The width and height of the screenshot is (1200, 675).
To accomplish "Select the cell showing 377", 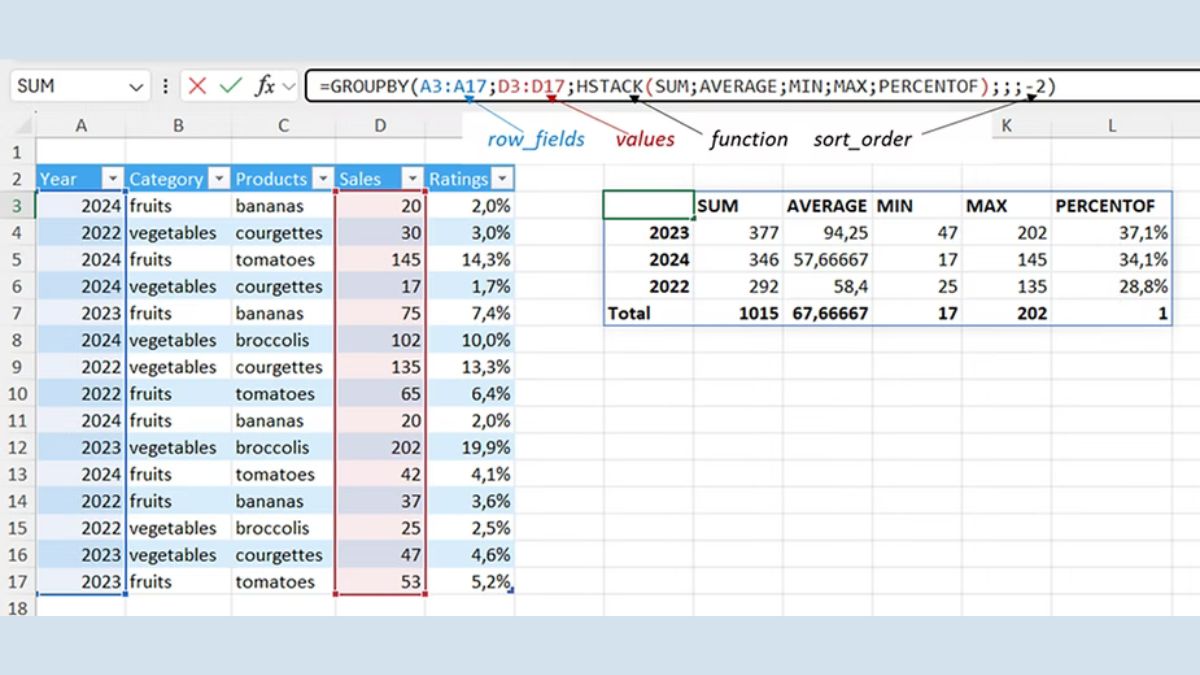I will 738,233.
